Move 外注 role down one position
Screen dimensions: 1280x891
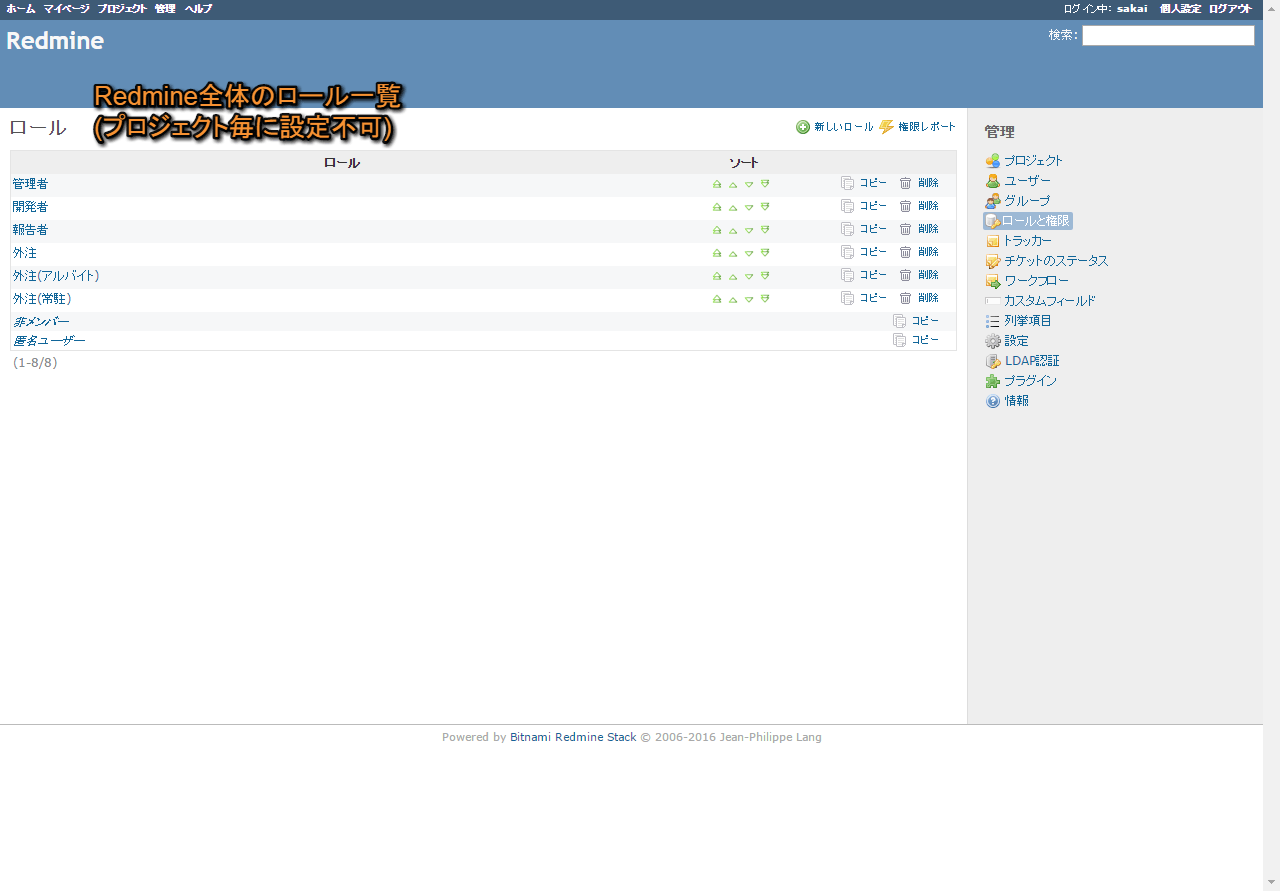(x=749, y=253)
